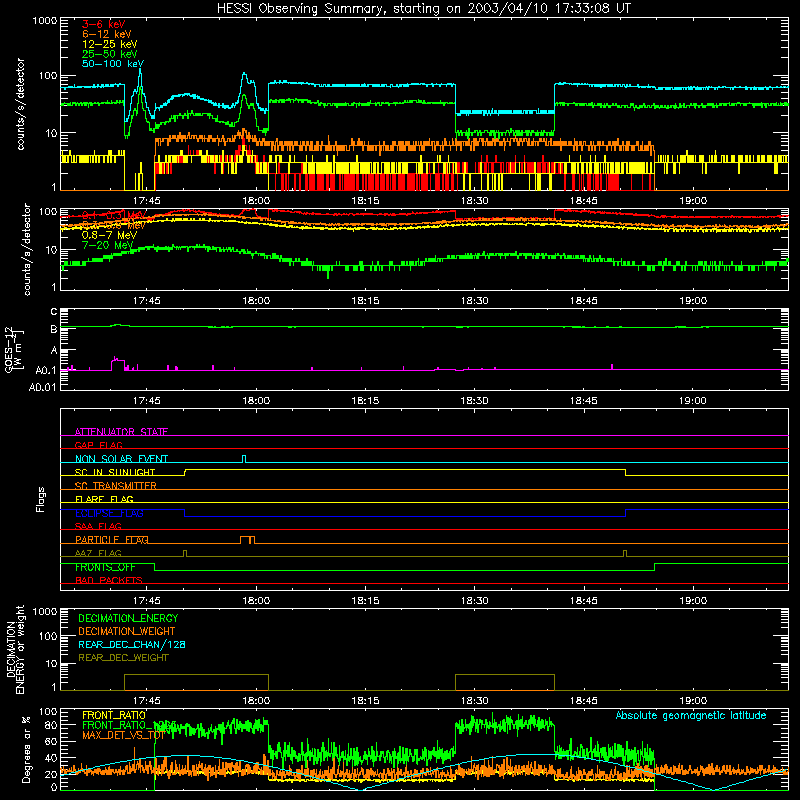This screenshot has width=800, height=800.
Task: Click the 'NON_SOLAR_EVENT' flag label
Action: coord(121,459)
